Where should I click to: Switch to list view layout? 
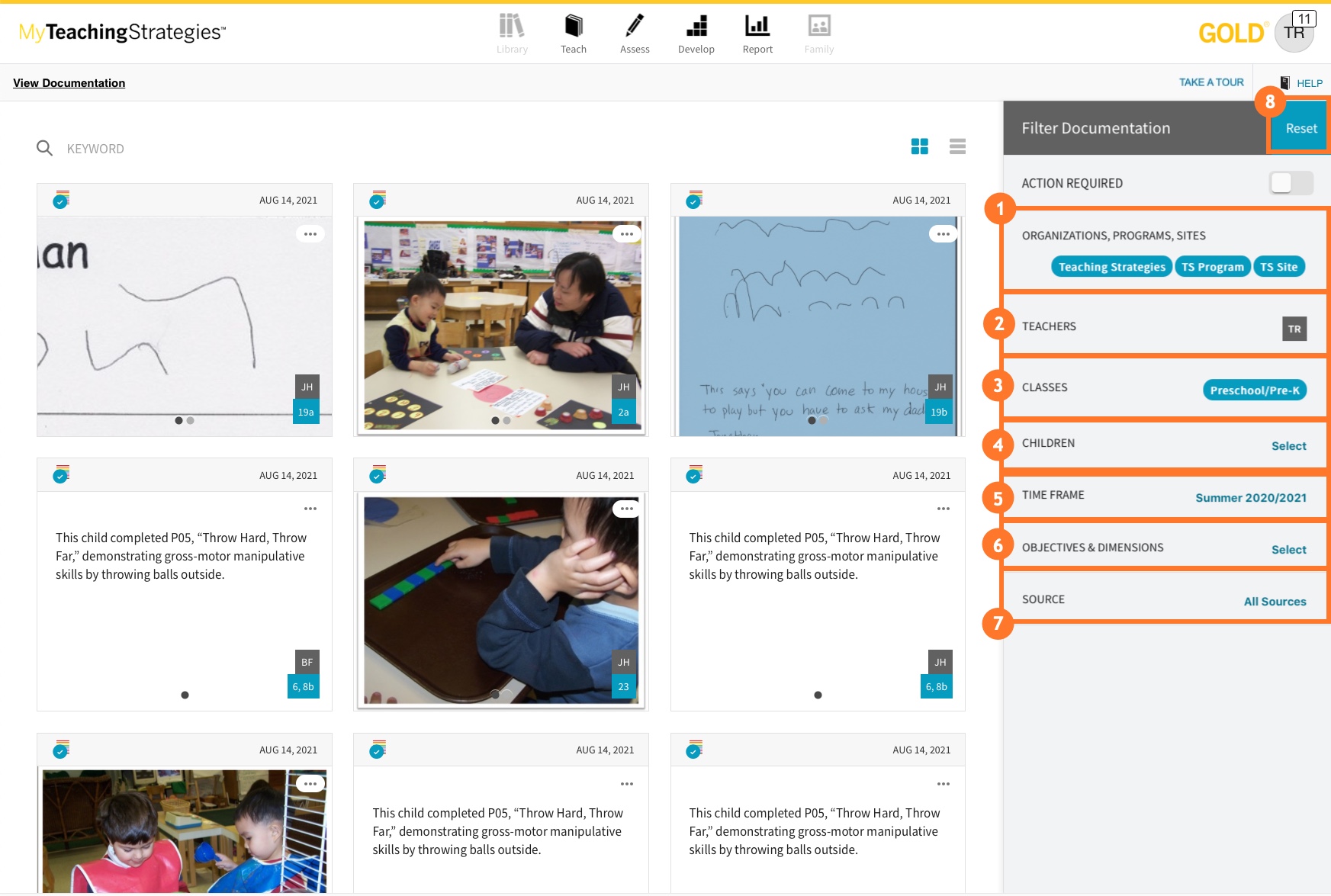[x=957, y=146]
